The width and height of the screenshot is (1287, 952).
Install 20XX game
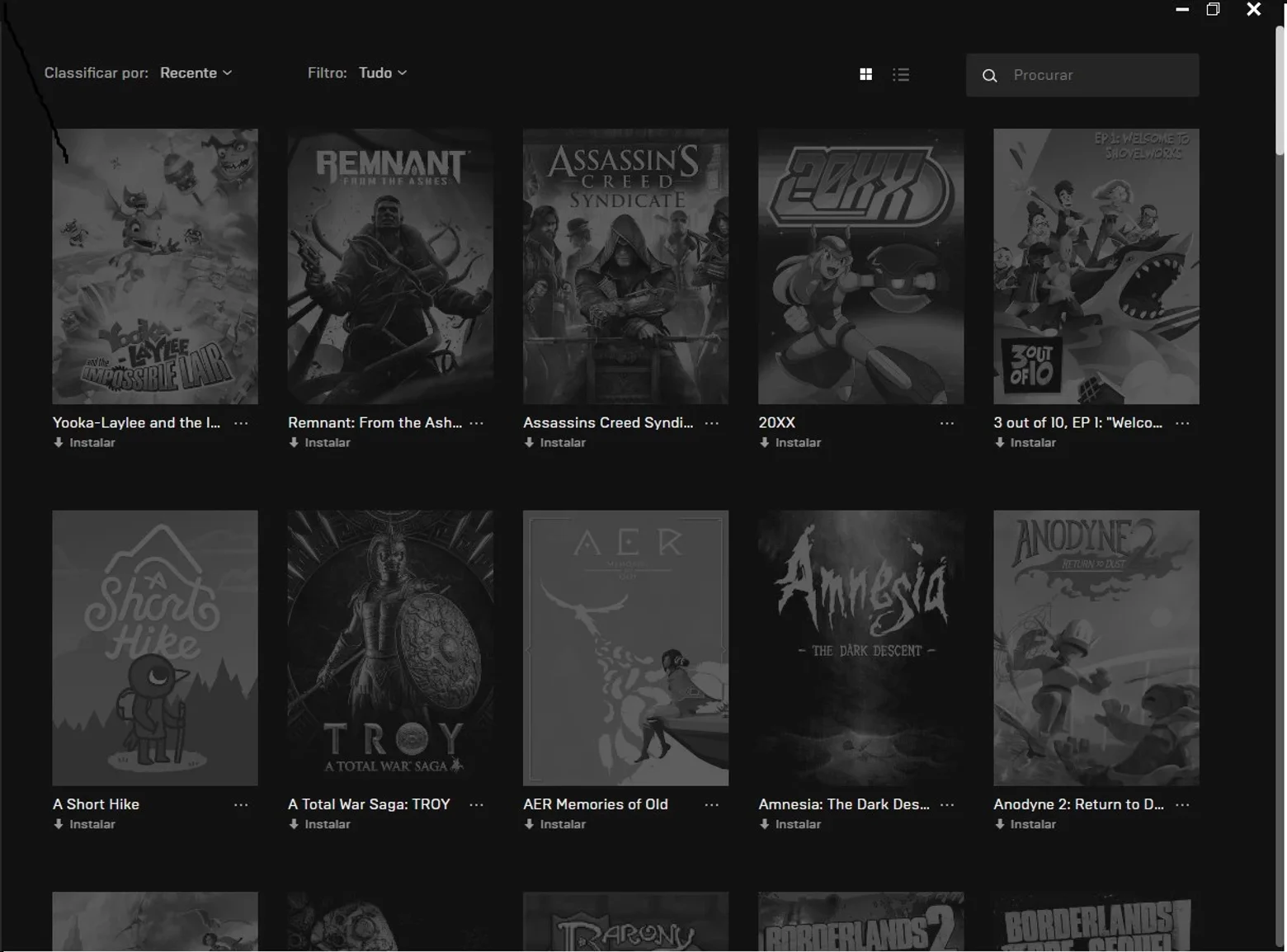(790, 443)
